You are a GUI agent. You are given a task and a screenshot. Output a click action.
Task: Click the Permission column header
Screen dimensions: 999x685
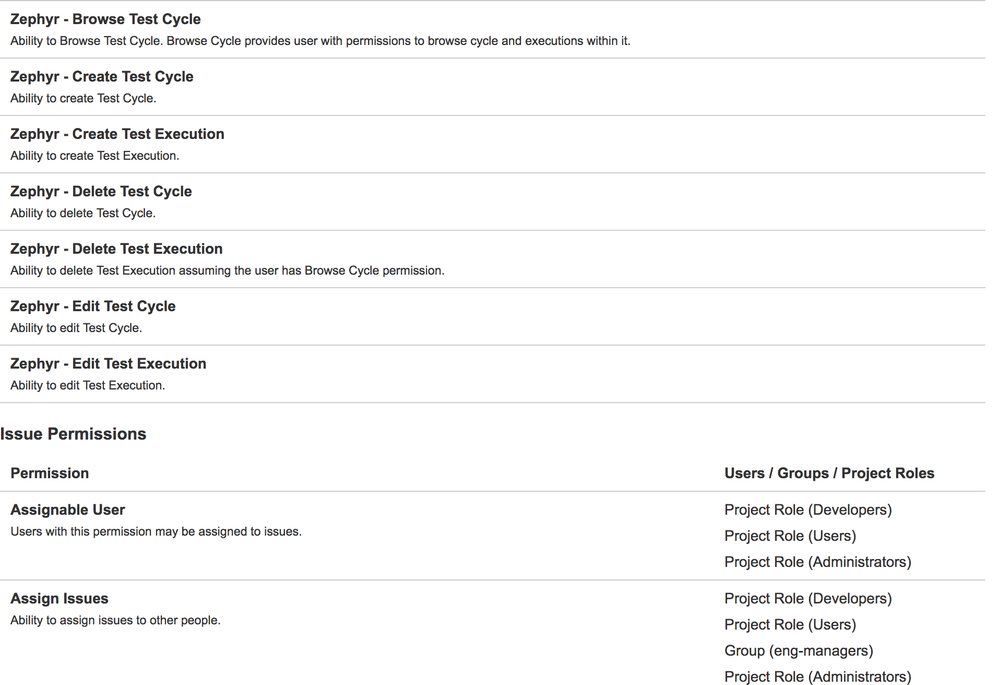[50, 473]
